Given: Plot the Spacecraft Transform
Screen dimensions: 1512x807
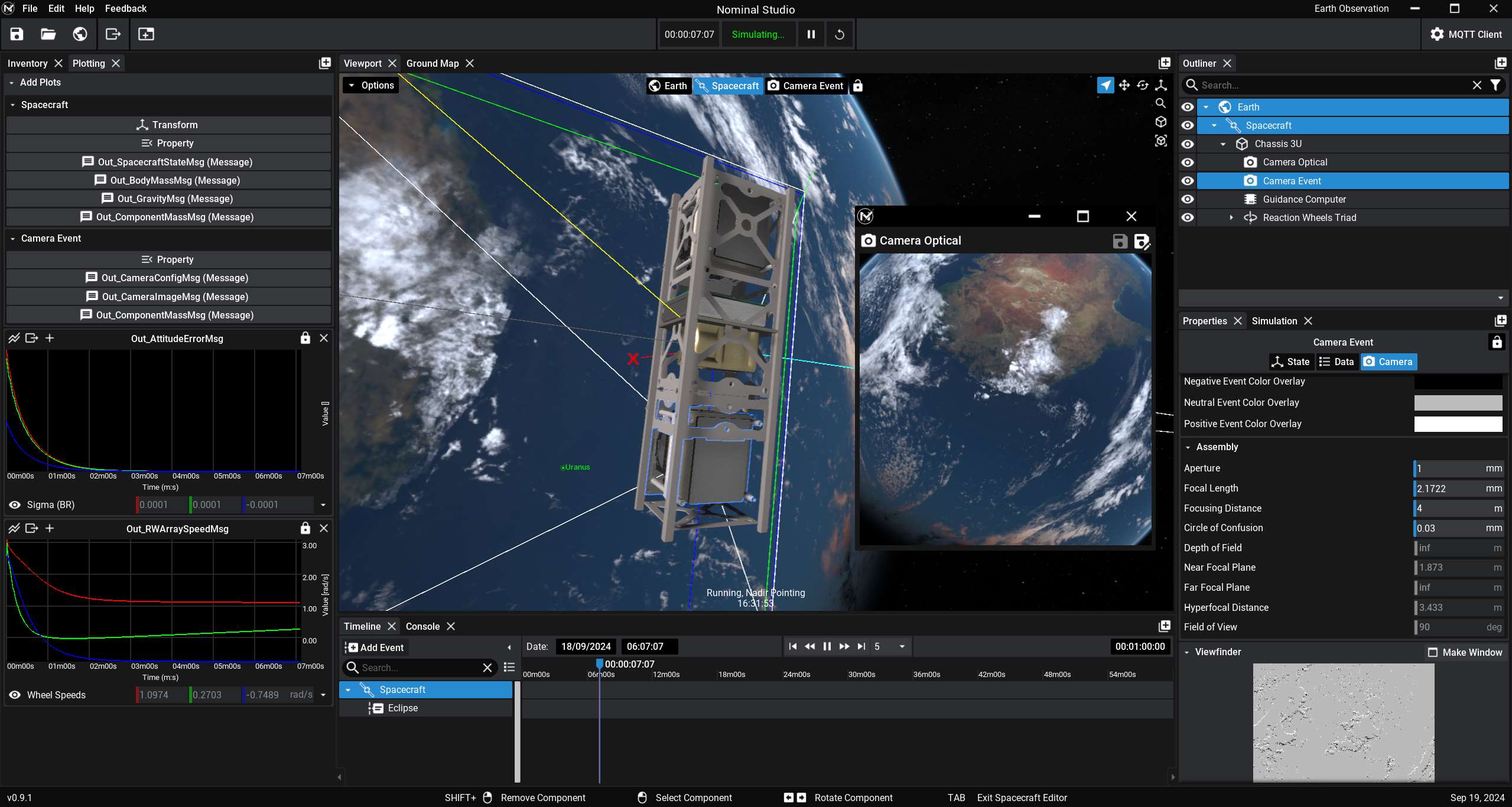Looking at the screenshot, I should pyautogui.click(x=168, y=125).
